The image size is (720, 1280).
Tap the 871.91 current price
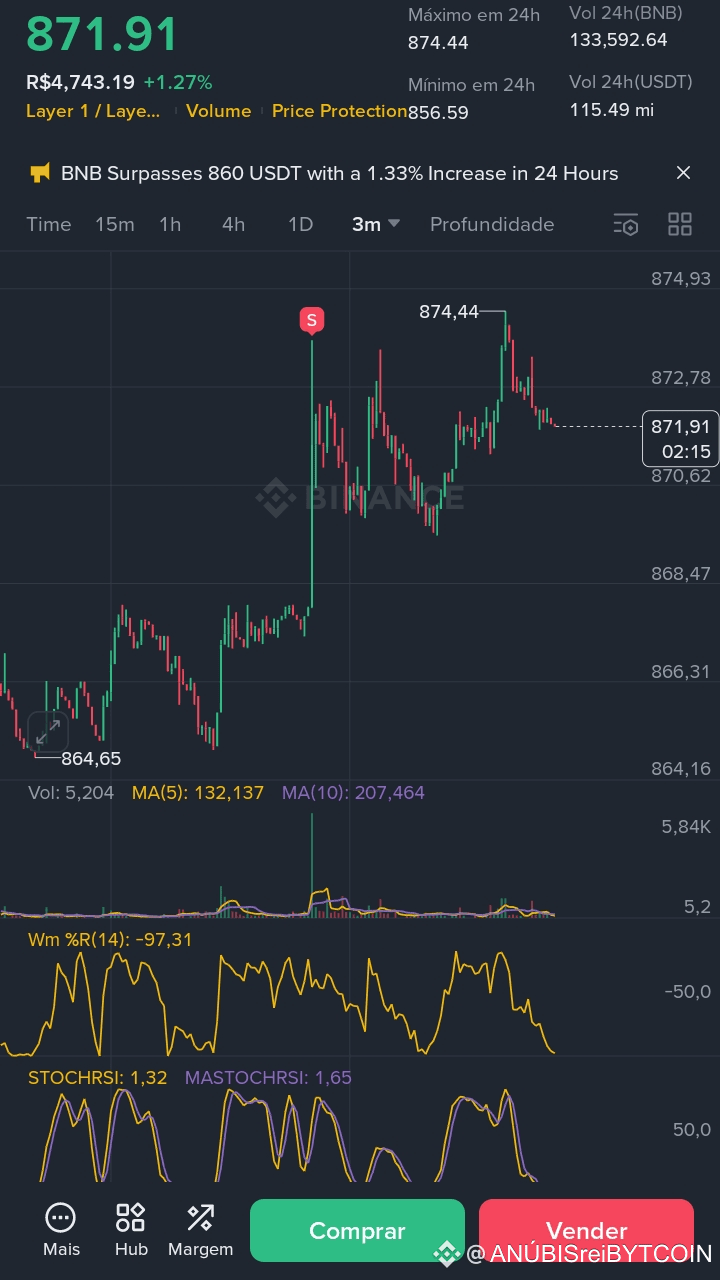(x=101, y=34)
